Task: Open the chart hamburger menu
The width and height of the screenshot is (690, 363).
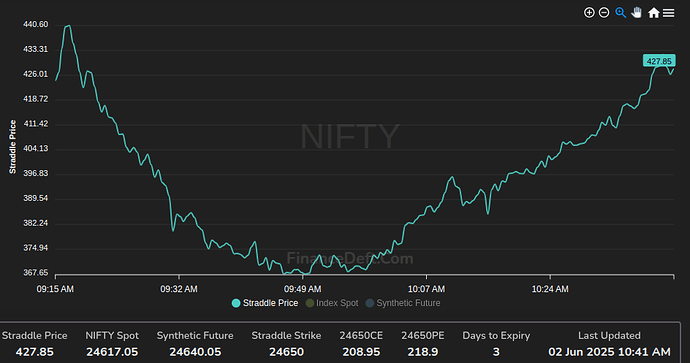Action: click(668, 13)
